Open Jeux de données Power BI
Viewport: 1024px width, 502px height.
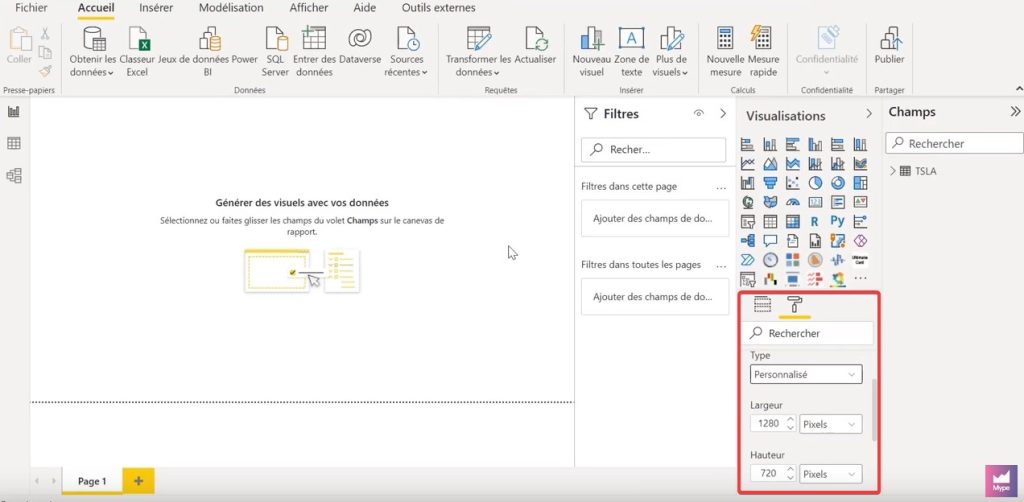pos(208,53)
